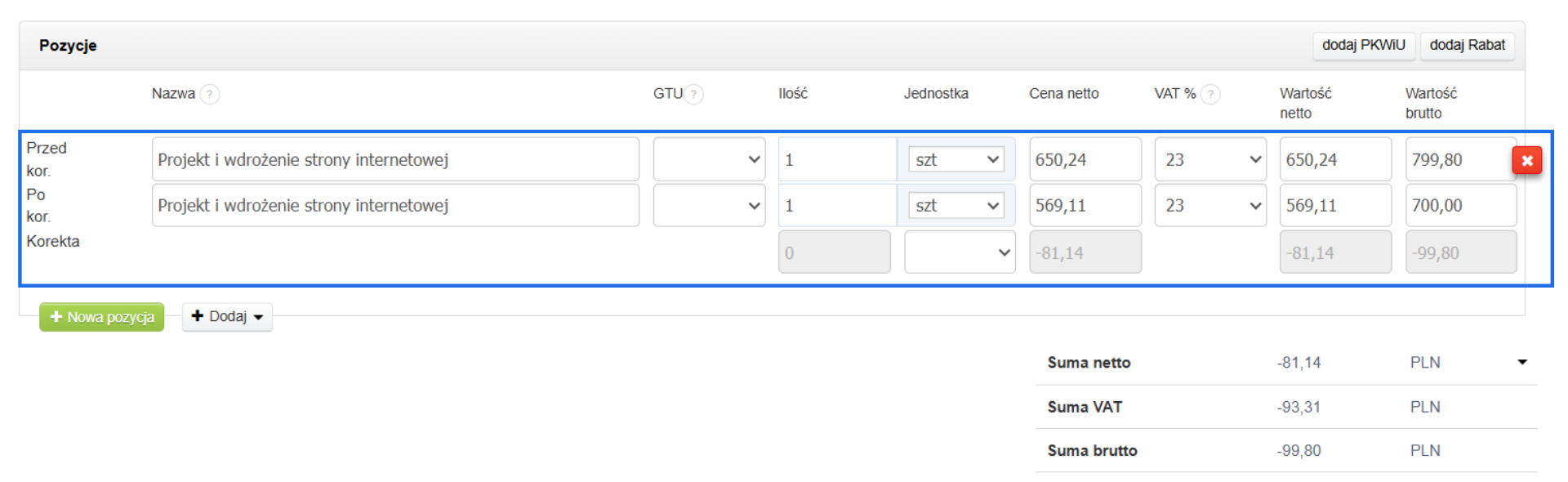Click the Nazwa help question mark icon
This screenshot has width=1568, height=482.
[x=210, y=94]
